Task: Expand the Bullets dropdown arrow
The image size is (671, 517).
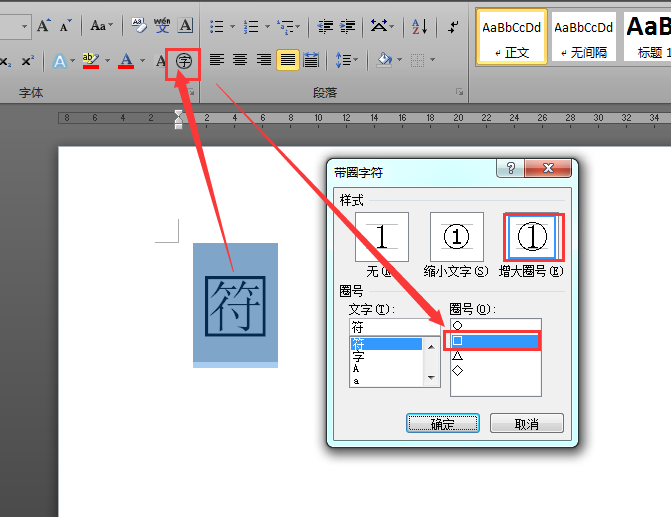Action: tap(232, 27)
